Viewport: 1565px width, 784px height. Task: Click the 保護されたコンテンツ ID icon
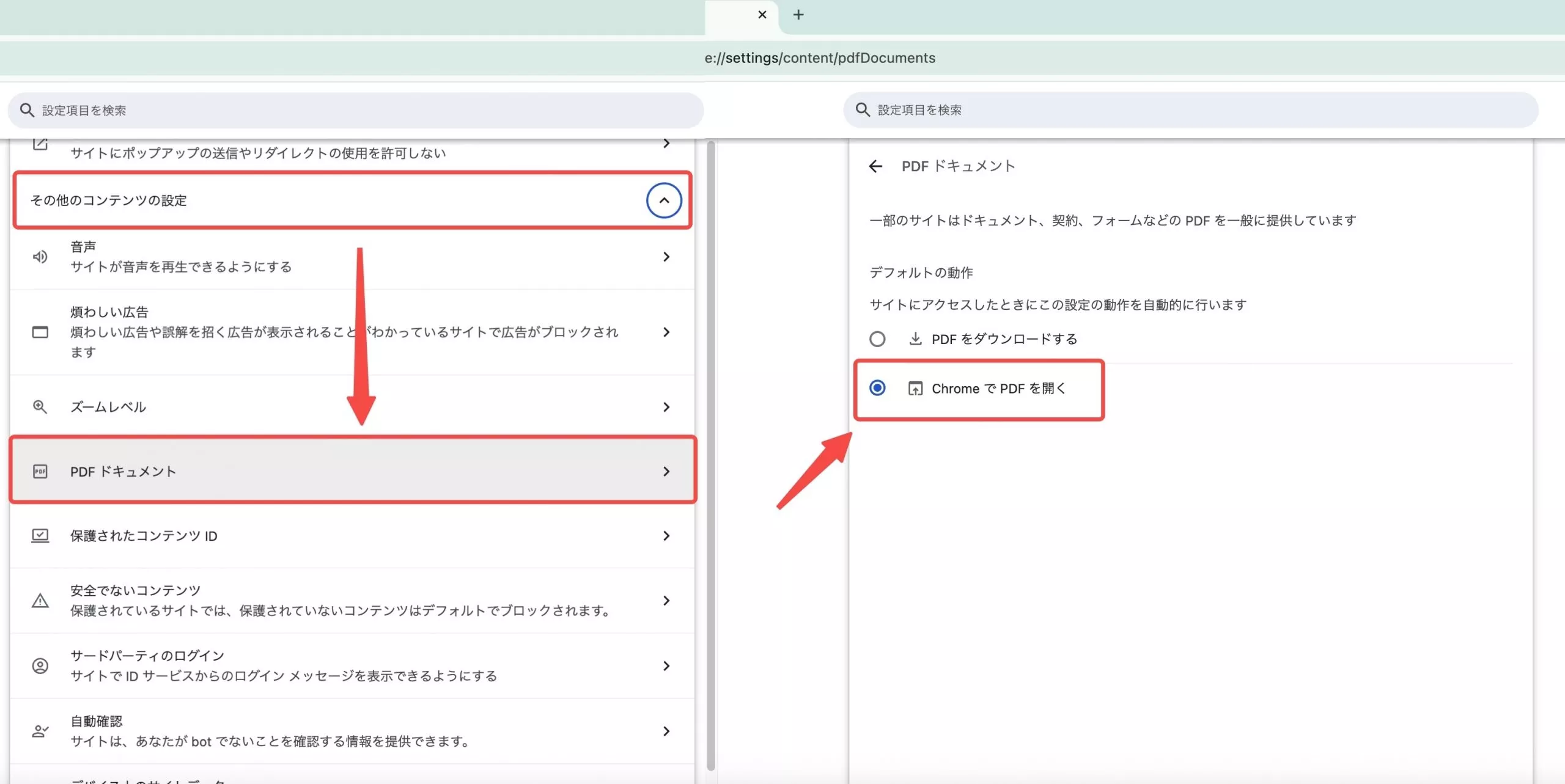(40, 535)
